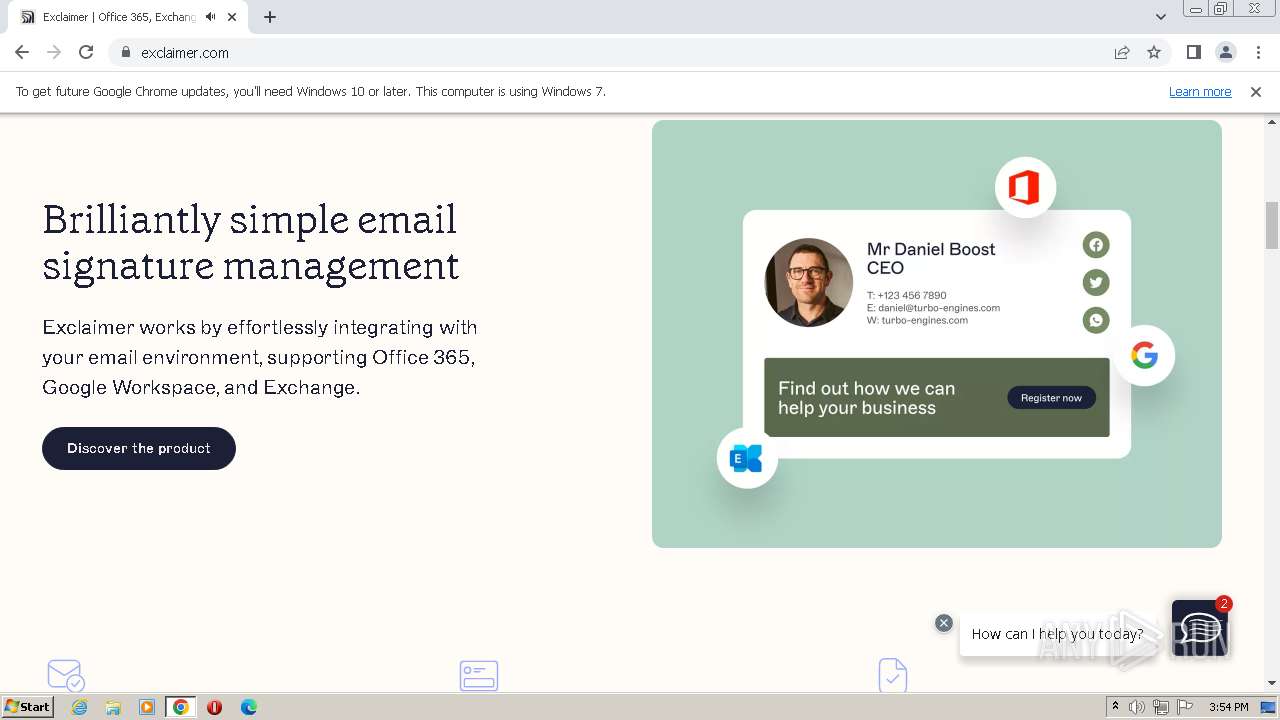This screenshot has width=1280, height=720.
Task: Click the network tray icon
Action: (1161, 707)
